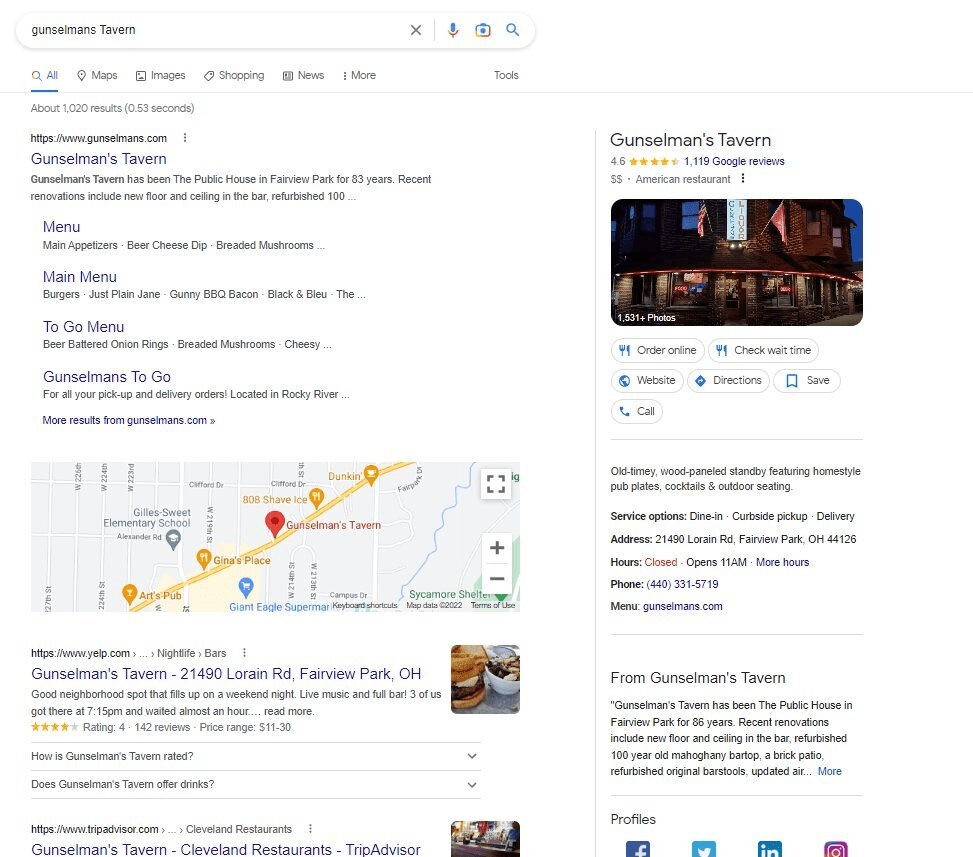
Task: Open the Main Menu sitelink
Action: (x=79, y=277)
